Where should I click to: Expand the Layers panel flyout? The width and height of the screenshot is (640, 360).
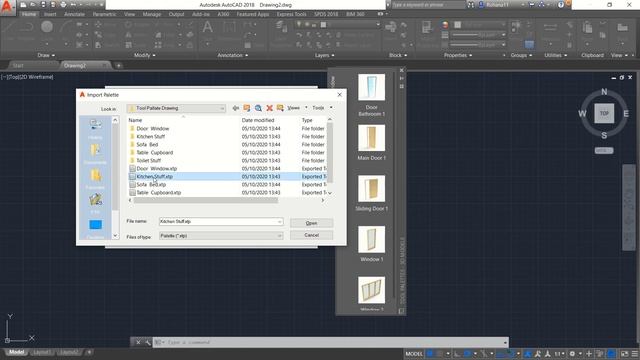[324, 56]
